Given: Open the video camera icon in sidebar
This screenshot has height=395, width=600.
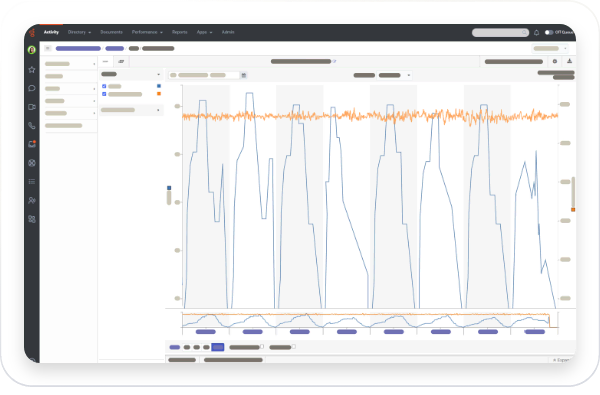Looking at the screenshot, I should [32, 107].
